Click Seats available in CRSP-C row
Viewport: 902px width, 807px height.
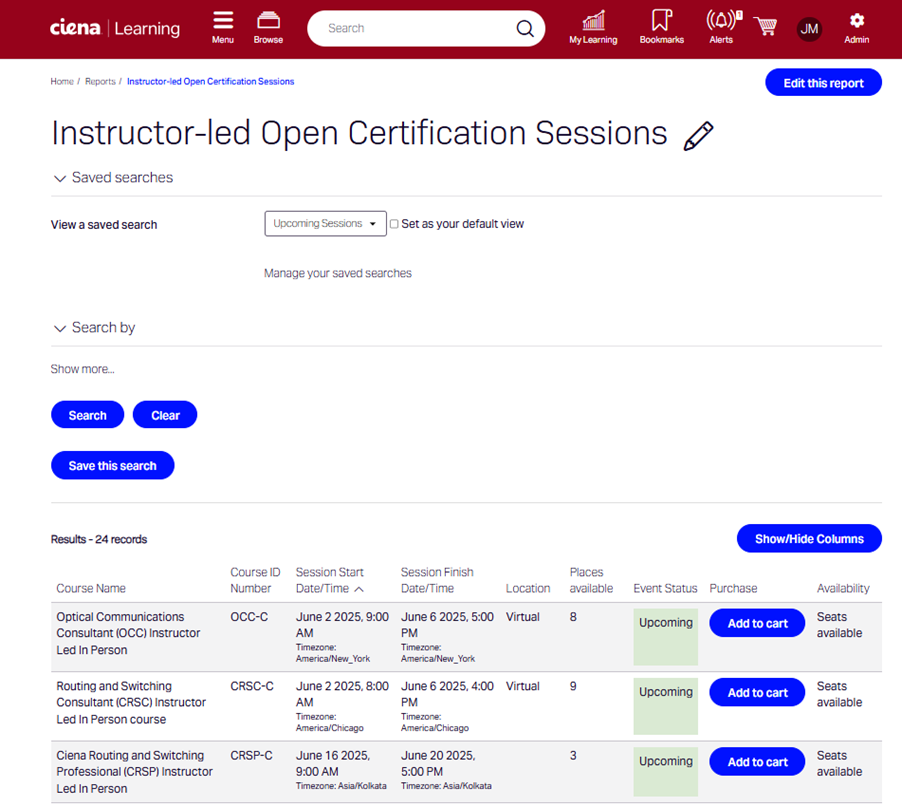click(839, 763)
